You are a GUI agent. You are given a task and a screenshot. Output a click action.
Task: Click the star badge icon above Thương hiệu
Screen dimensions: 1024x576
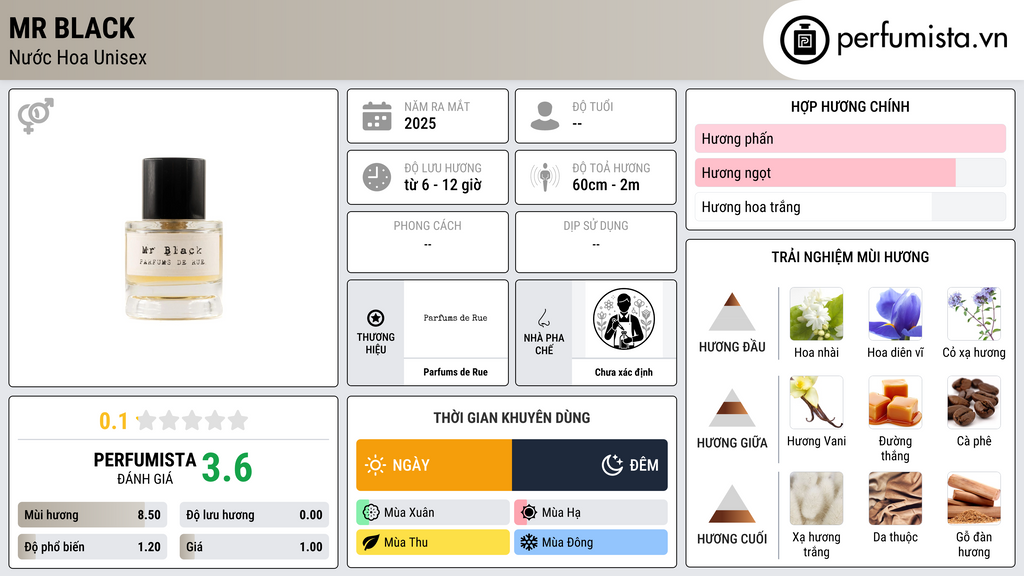(376, 318)
